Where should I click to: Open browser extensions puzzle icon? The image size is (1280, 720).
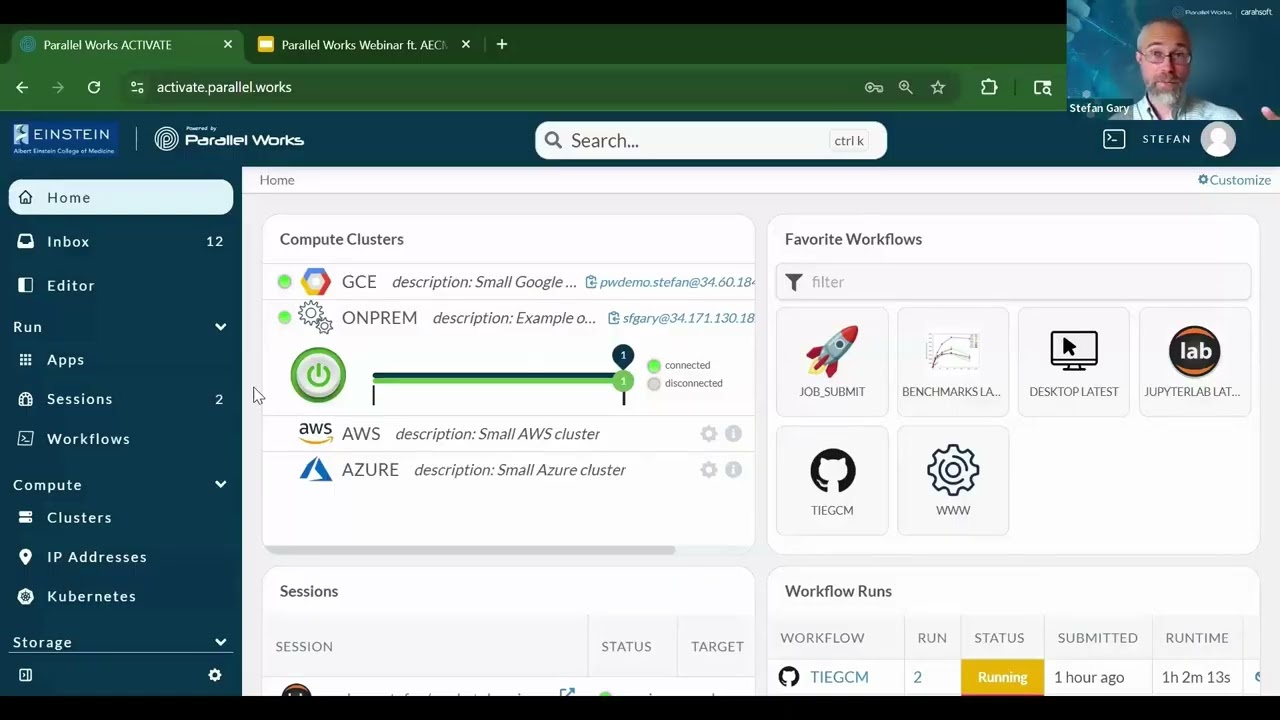point(989,87)
